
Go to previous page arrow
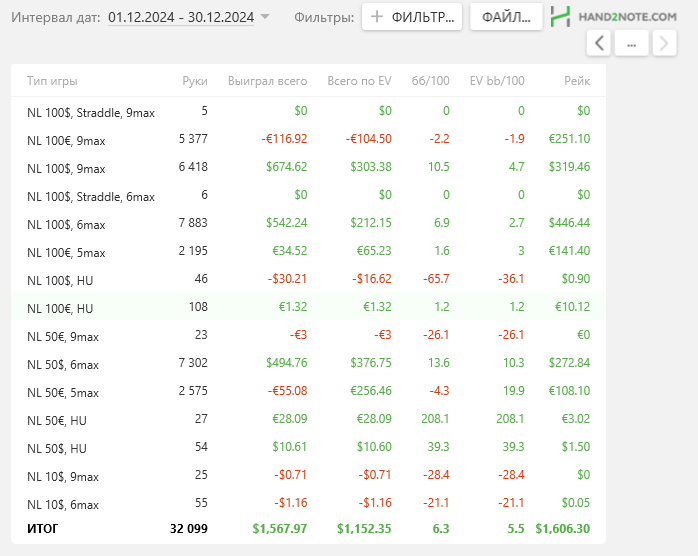[599, 43]
